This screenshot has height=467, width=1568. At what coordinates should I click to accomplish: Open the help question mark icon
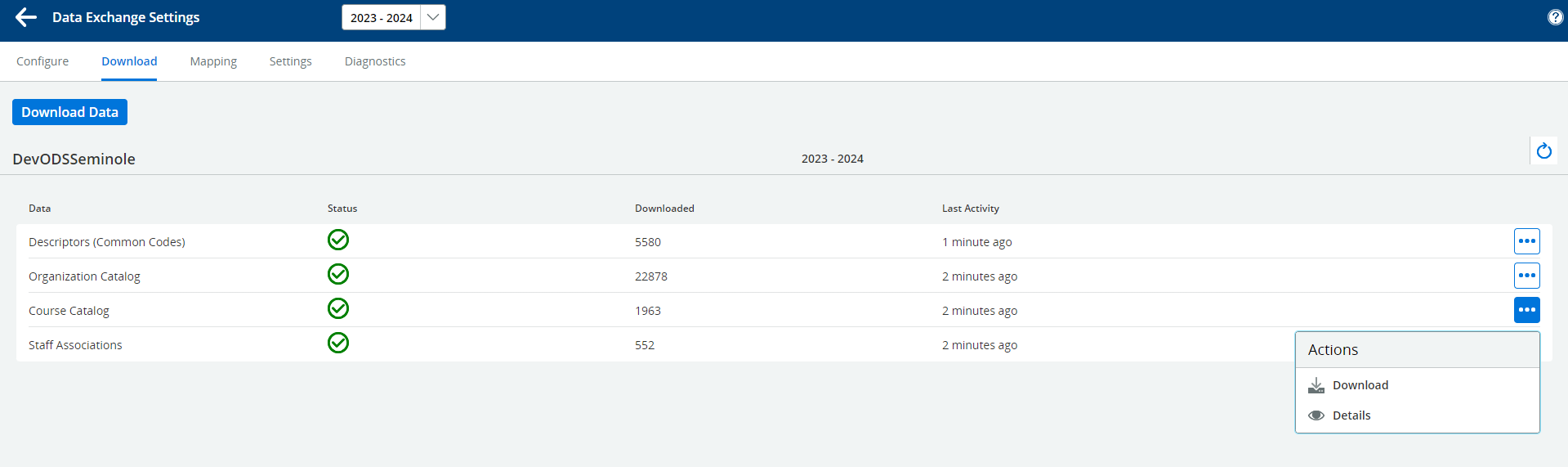(x=1555, y=17)
